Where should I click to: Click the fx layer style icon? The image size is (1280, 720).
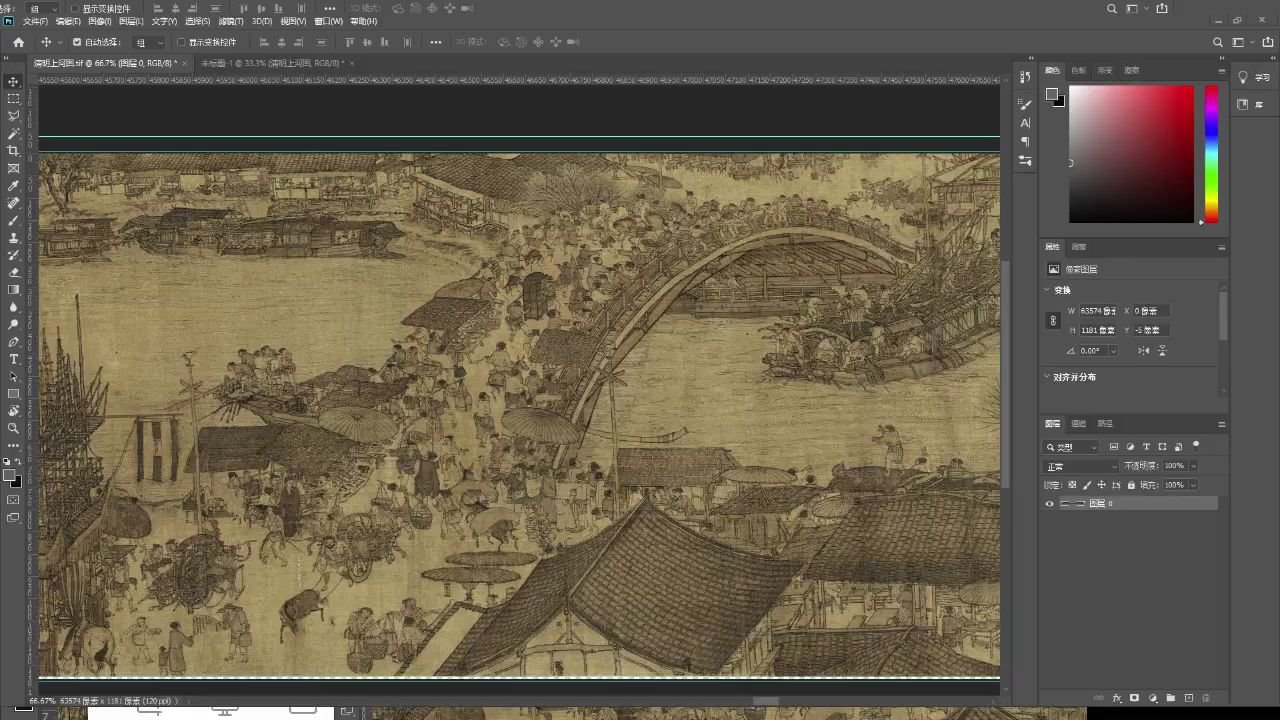(x=1117, y=698)
